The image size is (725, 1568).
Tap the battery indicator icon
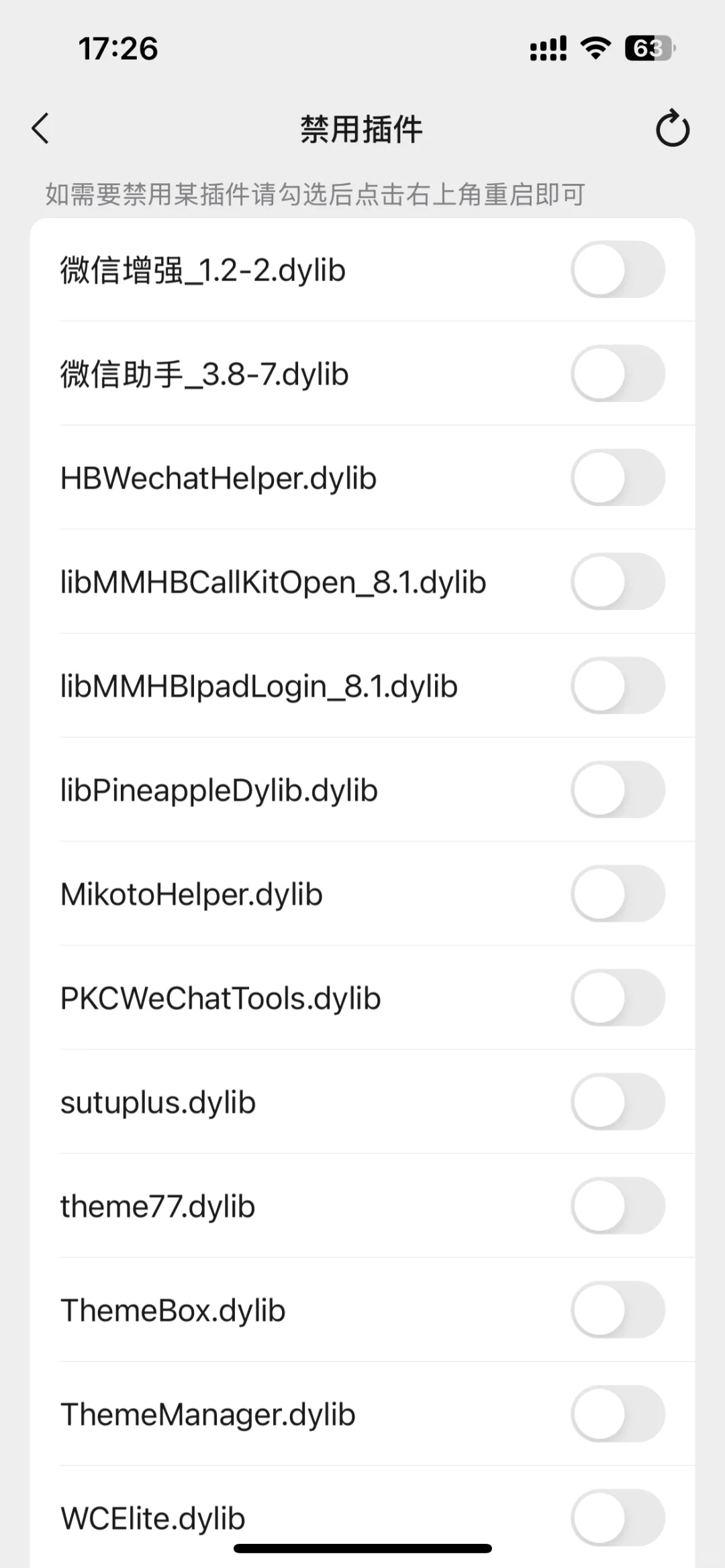pos(649,48)
